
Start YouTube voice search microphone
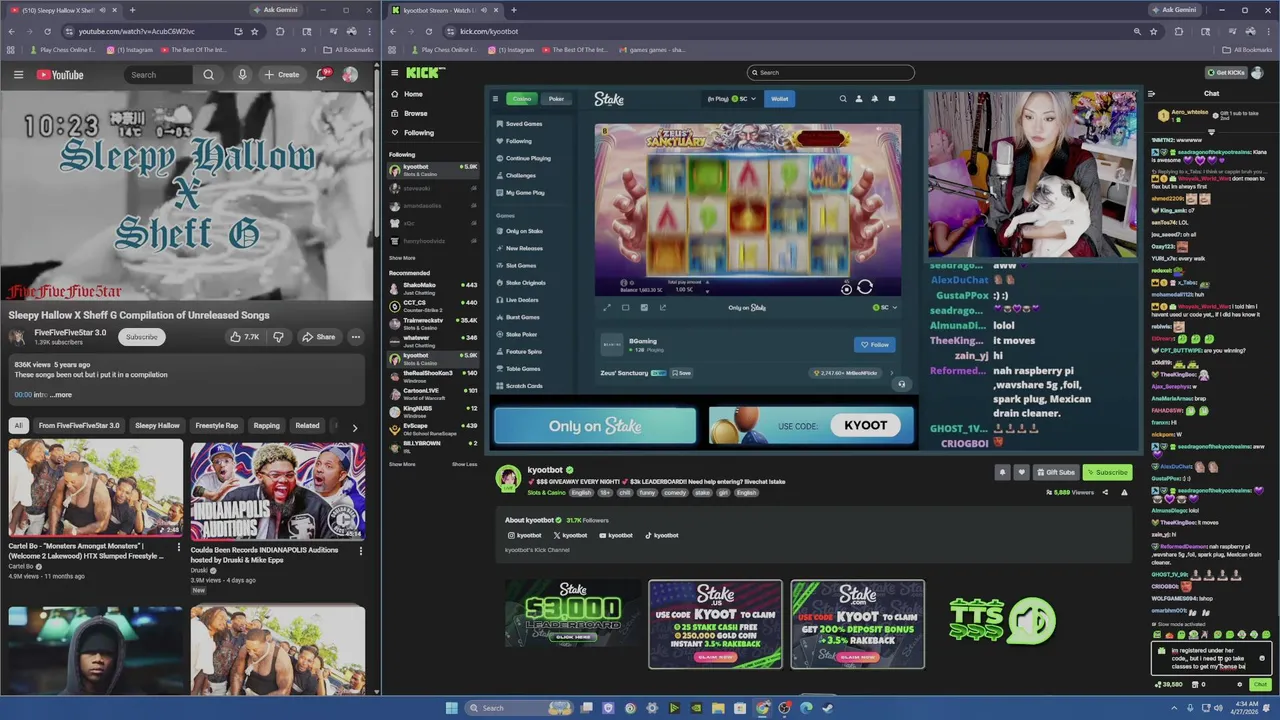pos(242,75)
